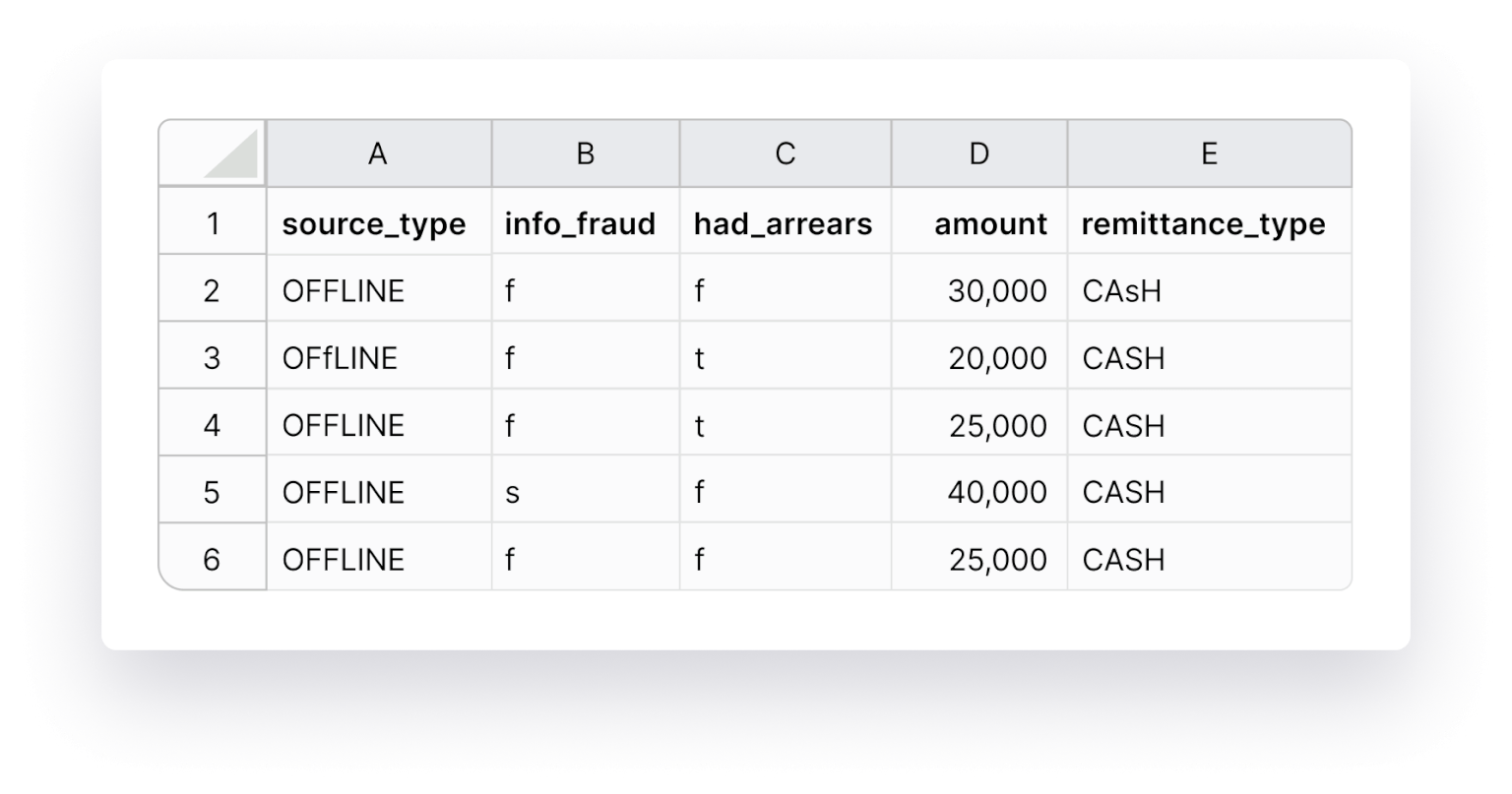Click the select-all triangle in the corner

coord(211,153)
